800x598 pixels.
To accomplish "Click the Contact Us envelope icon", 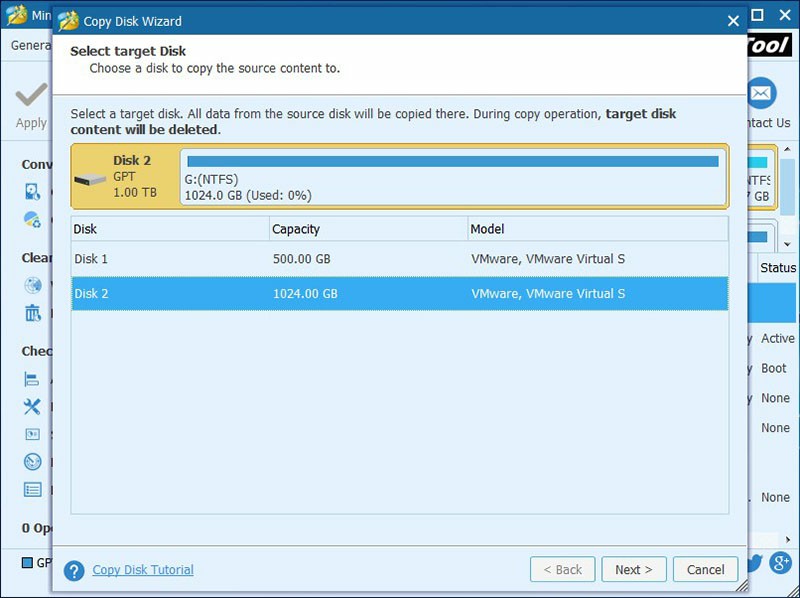I will point(762,93).
